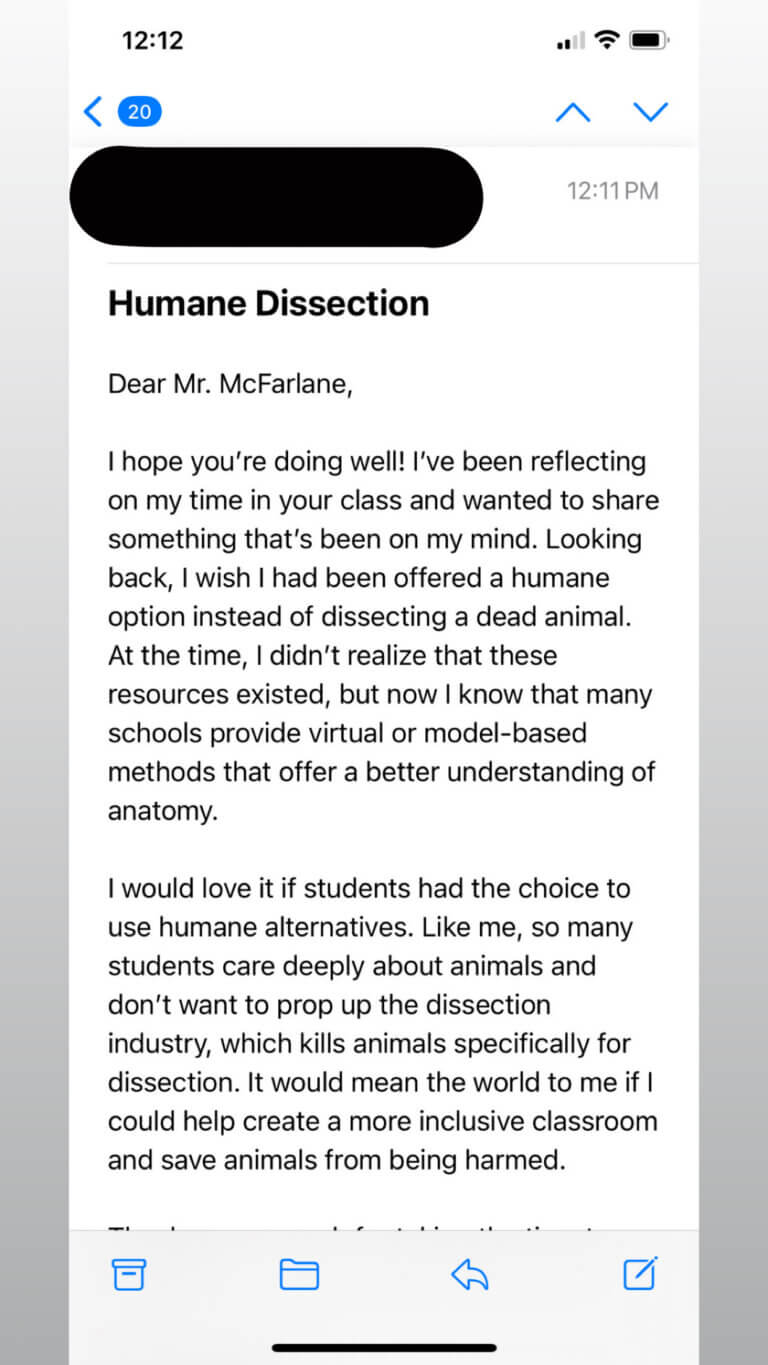Archive this email using the archive box icon

point(128,1273)
